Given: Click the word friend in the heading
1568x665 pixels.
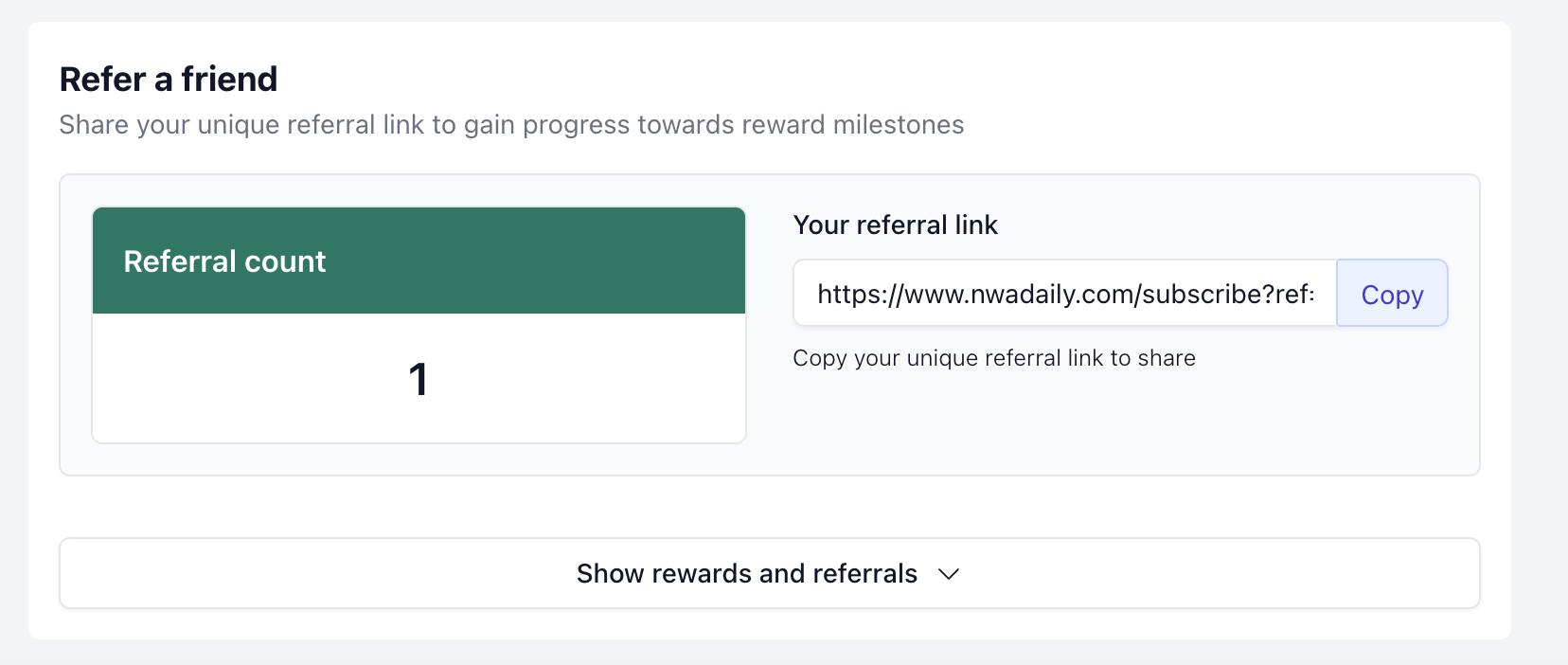Looking at the screenshot, I should (x=229, y=79).
